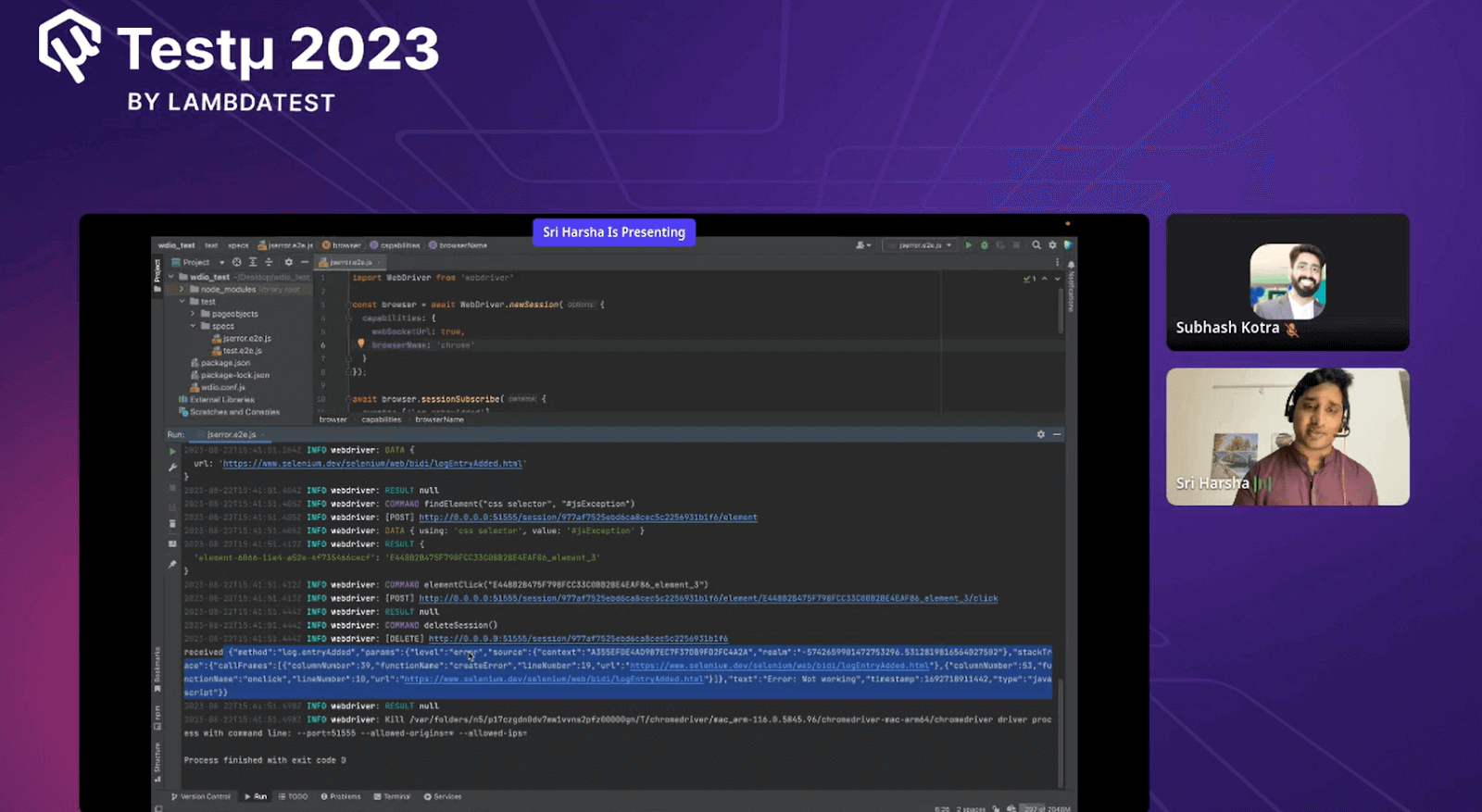Click the browserName breadcrumb below the editor
Viewport: 1482px width, 812px height.
[440, 419]
